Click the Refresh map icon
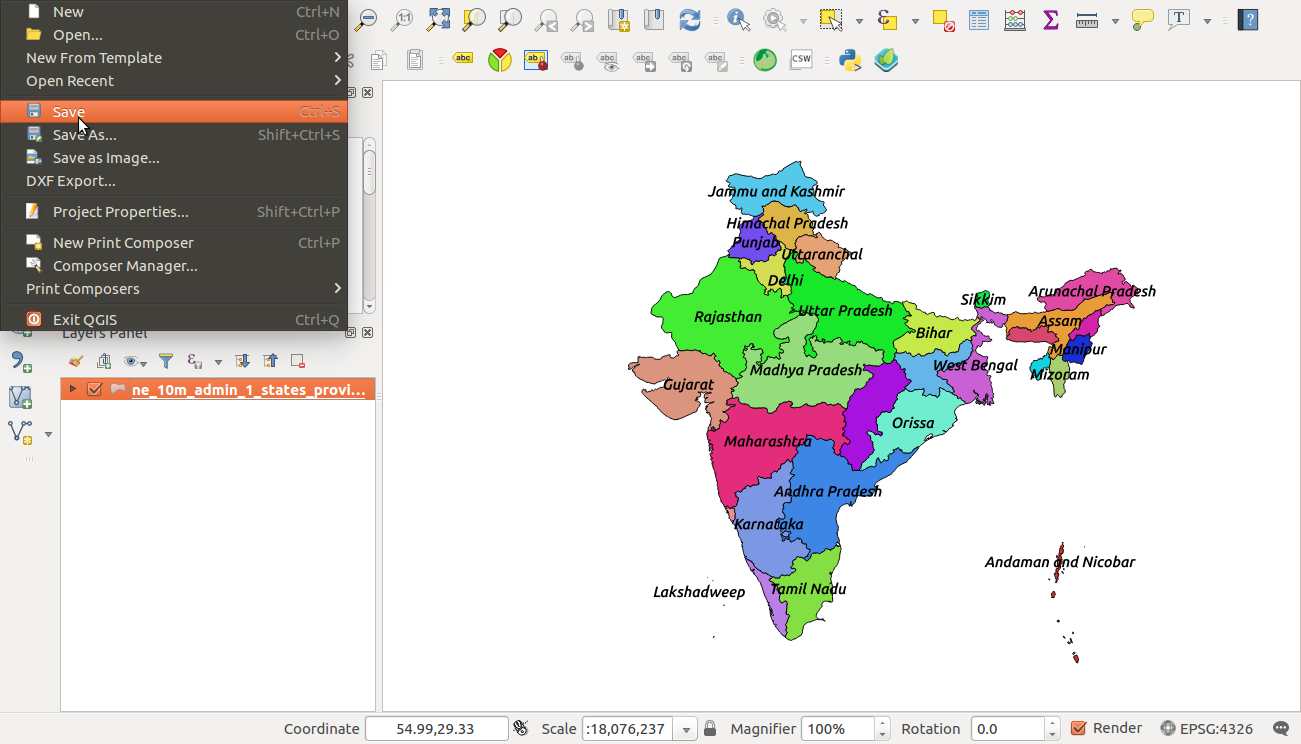The height and width of the screenshot is (744, 1301). point(688,18)
